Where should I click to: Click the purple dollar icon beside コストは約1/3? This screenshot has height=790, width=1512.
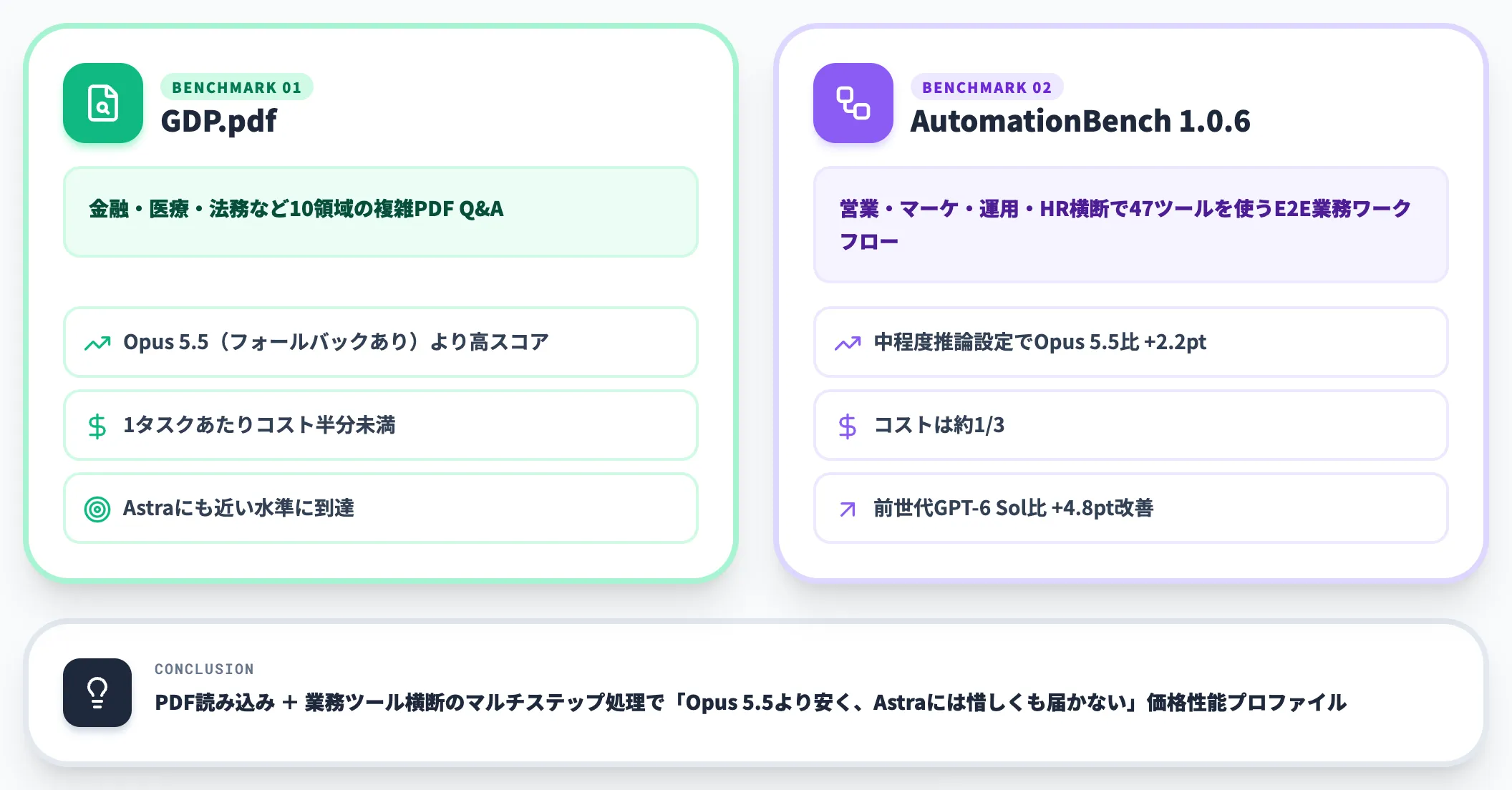coord(848,426)
